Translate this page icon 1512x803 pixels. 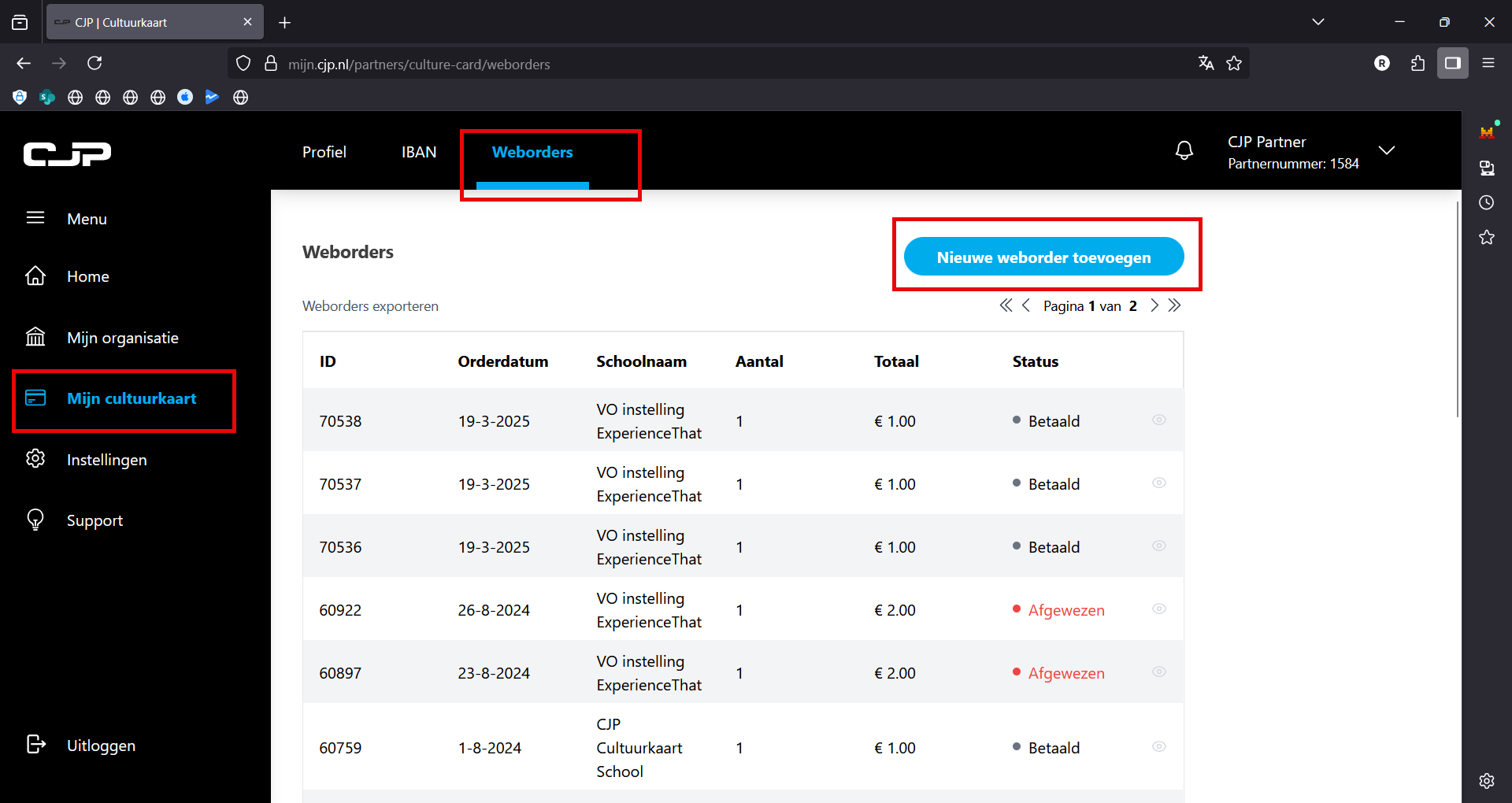click(x=1206, y=63)
